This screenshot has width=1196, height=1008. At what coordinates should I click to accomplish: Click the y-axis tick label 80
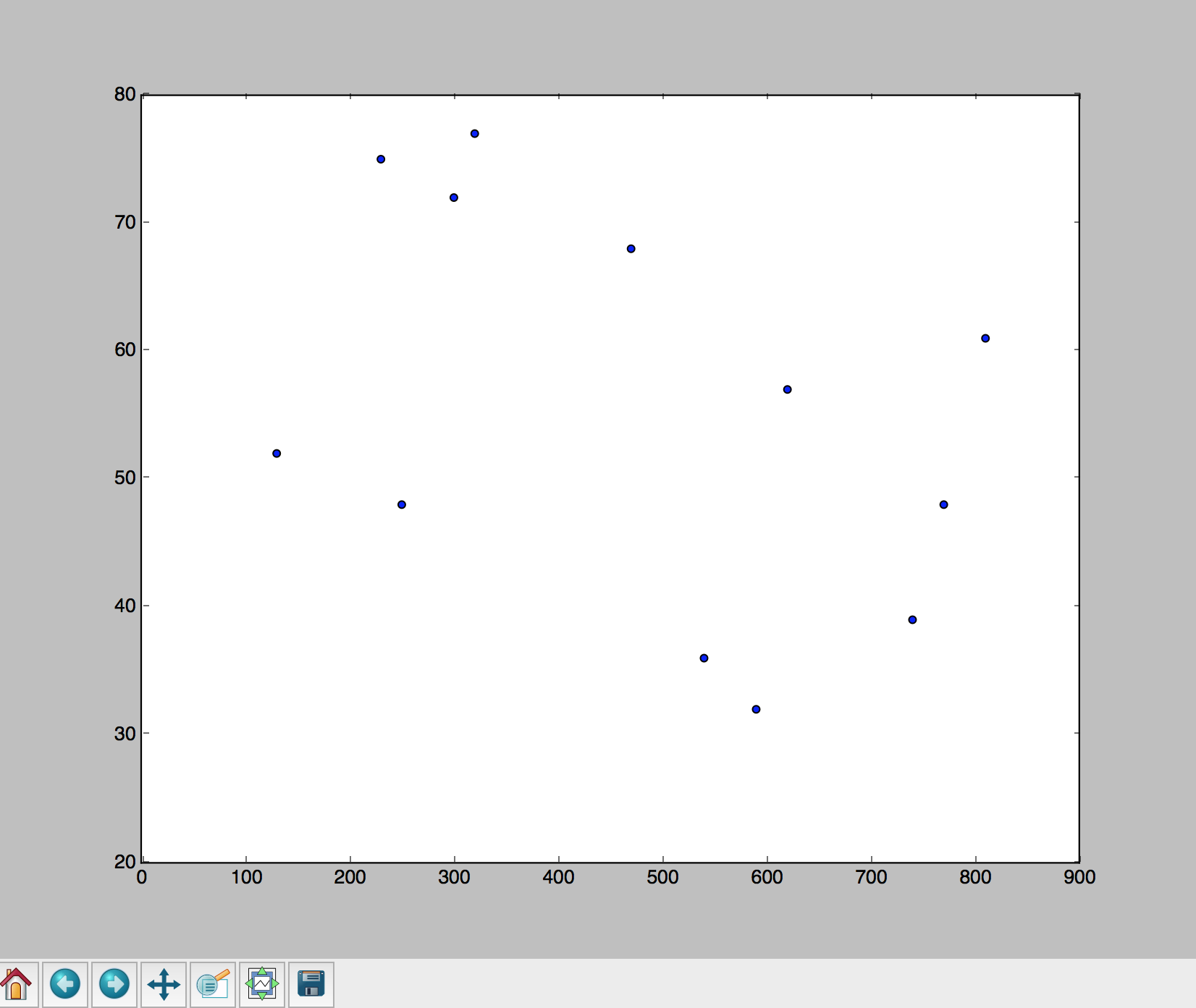tap(125, 94)
